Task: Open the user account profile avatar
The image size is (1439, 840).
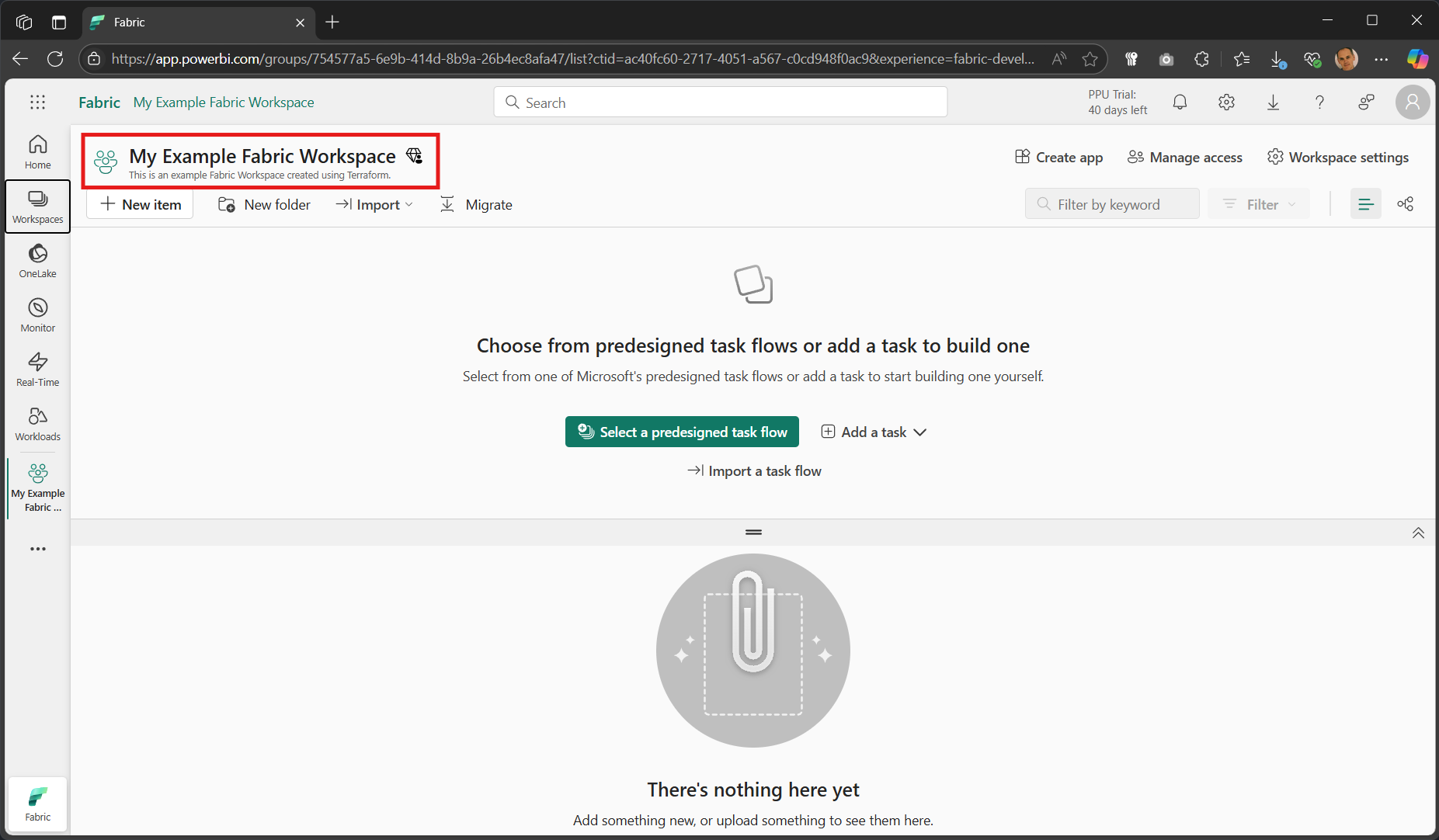Action: coord(1413,102)
